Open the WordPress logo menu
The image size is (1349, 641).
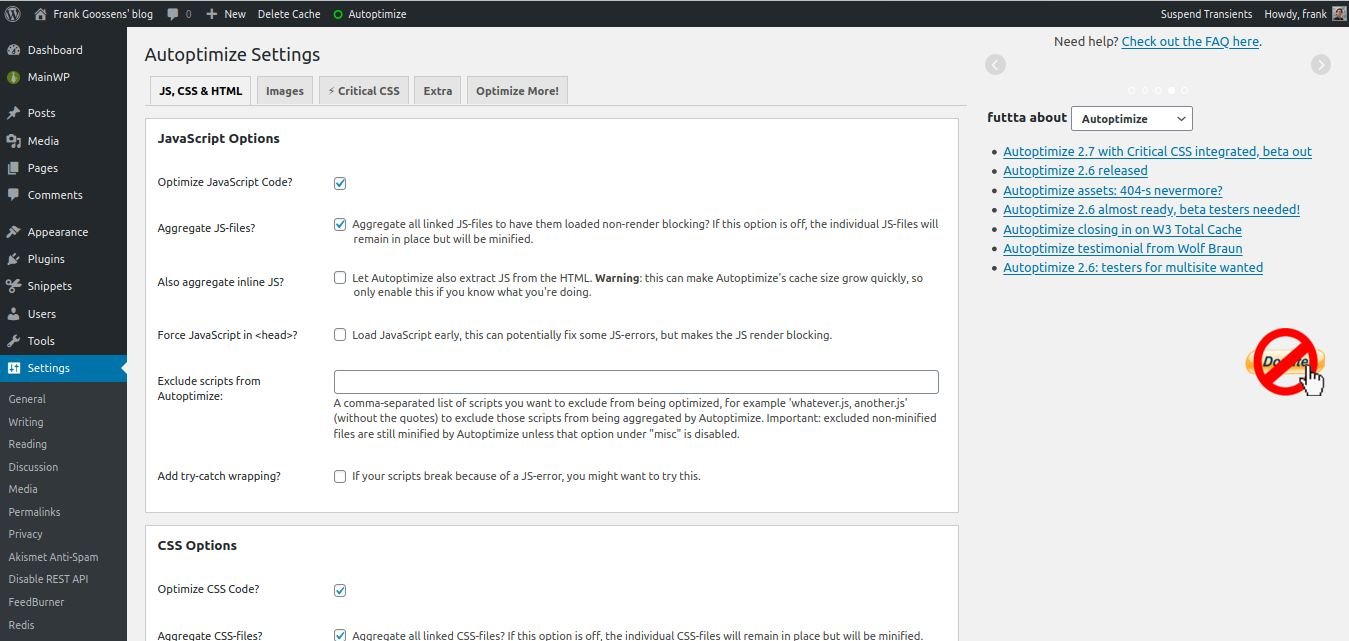(x=13, y=14)
